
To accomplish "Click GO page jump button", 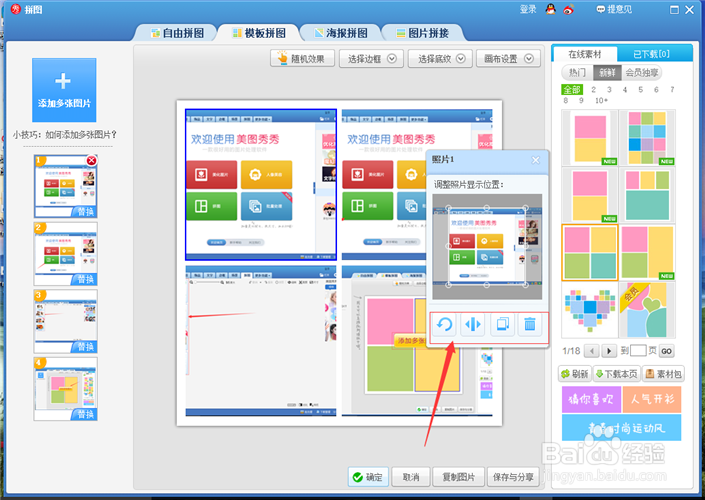I will [x=666, y=351].
